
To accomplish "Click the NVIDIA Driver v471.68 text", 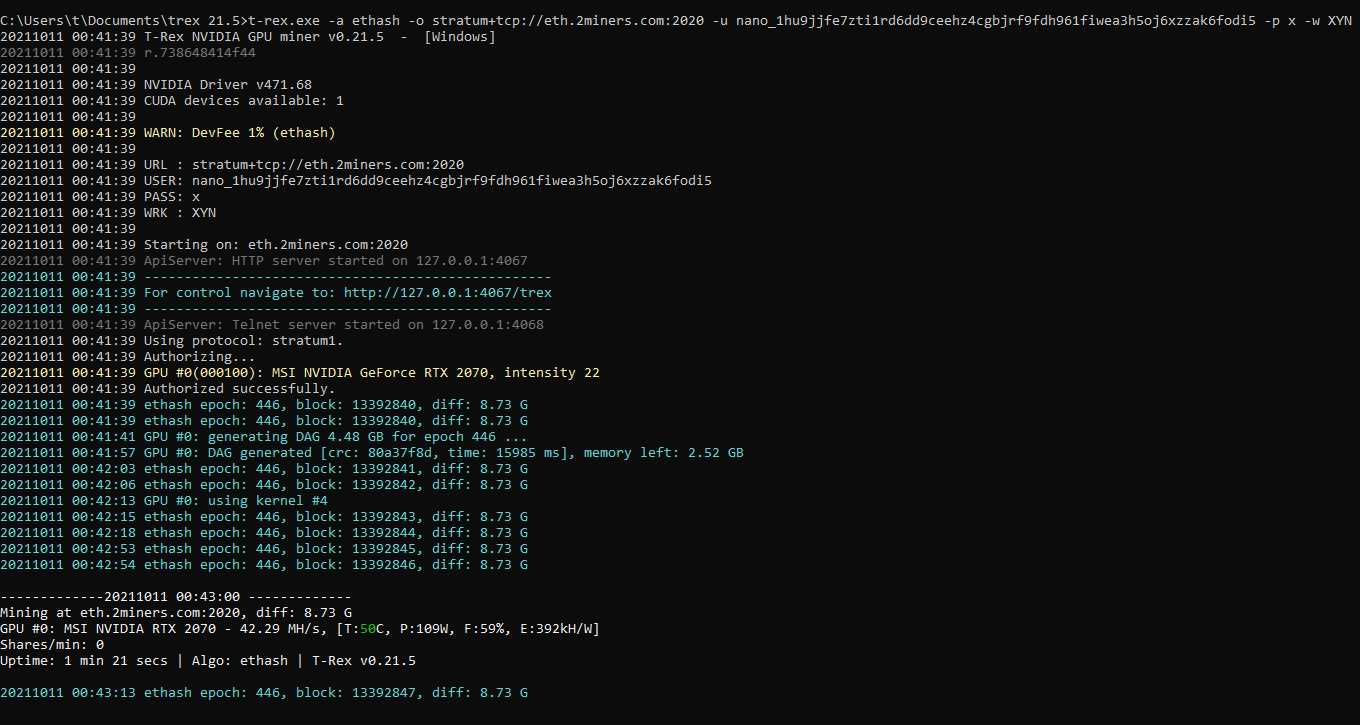I will coord(227,85).
